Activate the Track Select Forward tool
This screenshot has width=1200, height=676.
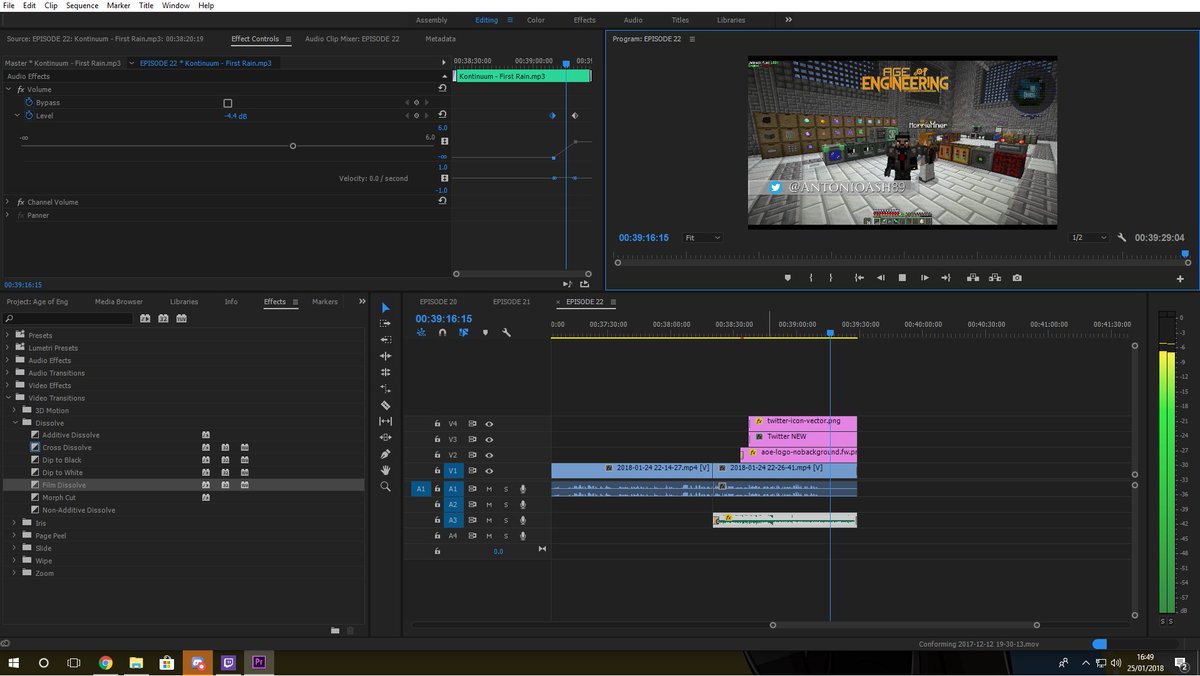pos(385,323)
